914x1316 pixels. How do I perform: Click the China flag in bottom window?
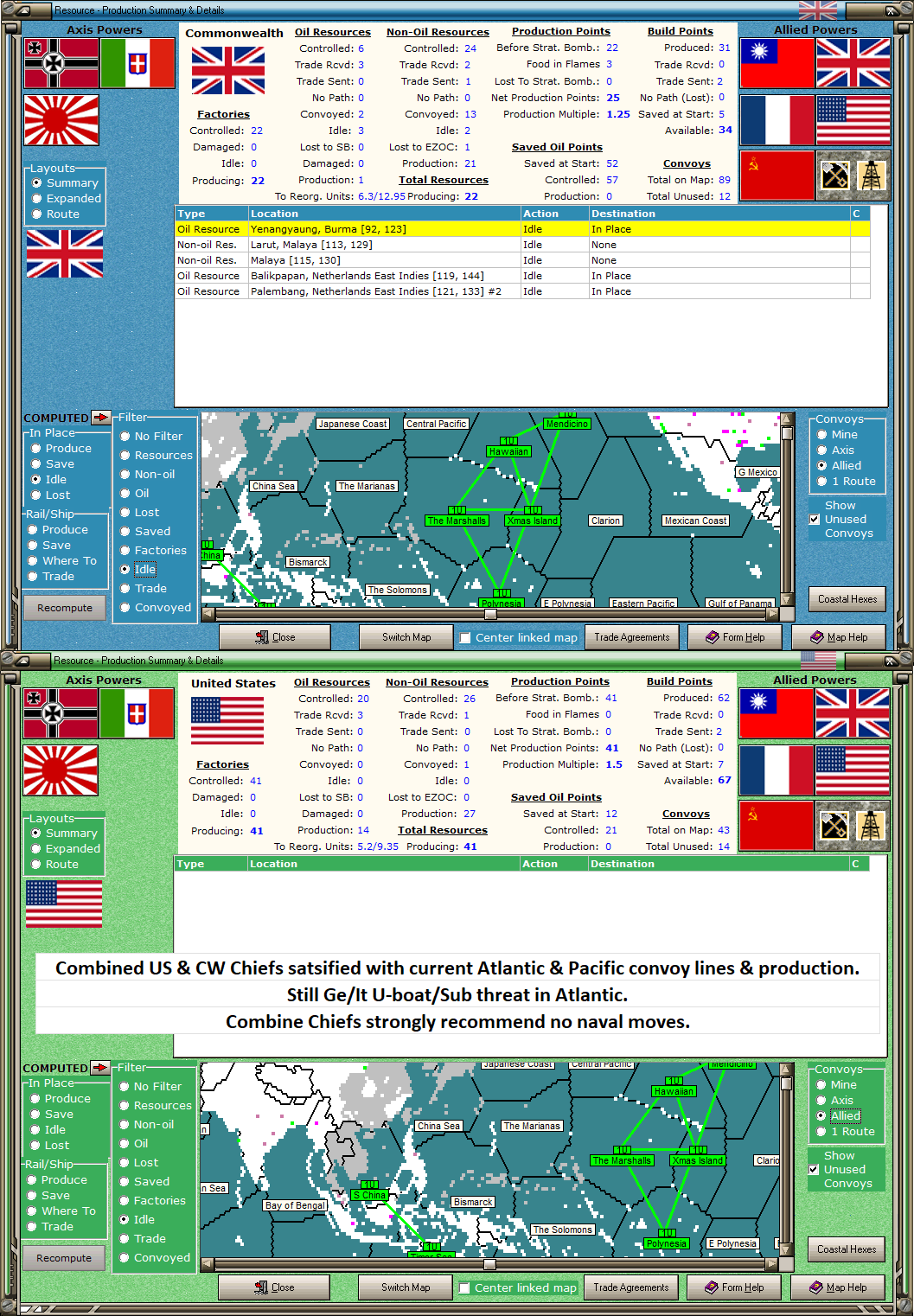777,713
